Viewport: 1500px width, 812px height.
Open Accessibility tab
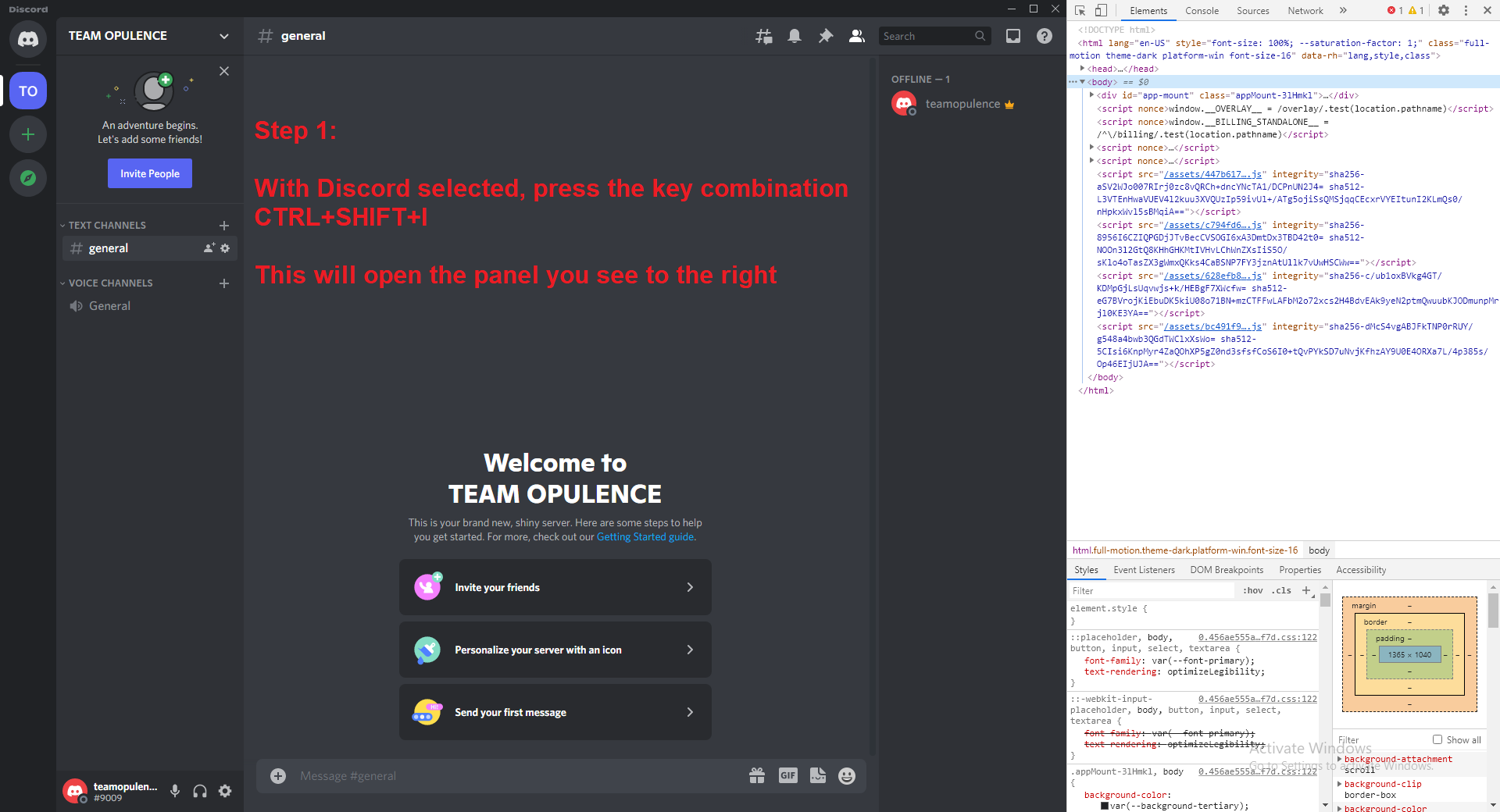tap(1361, 570)
